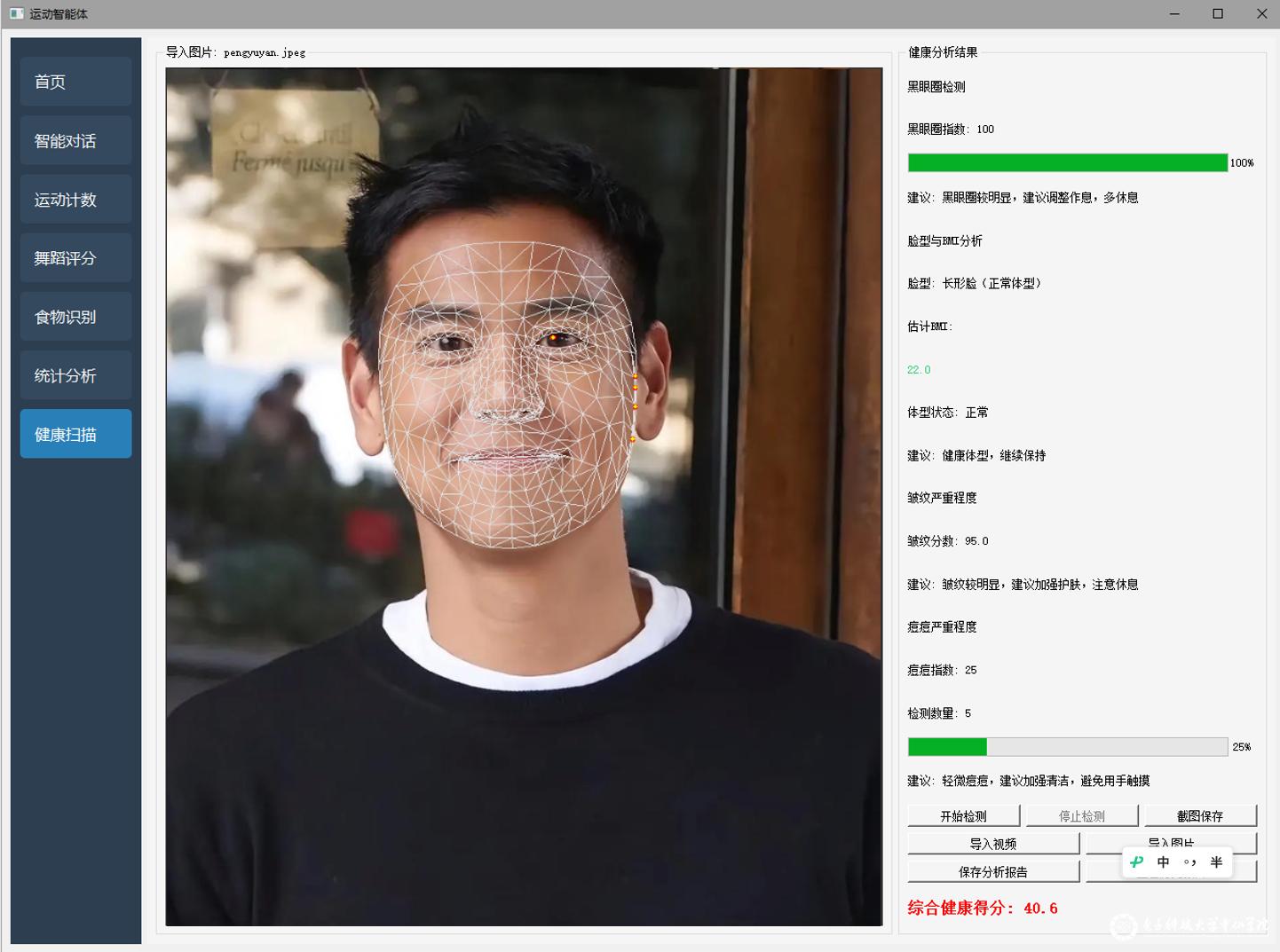Open 统计分析 statistics section
This screenshot has width=1280, height=952.
point(75,375)
